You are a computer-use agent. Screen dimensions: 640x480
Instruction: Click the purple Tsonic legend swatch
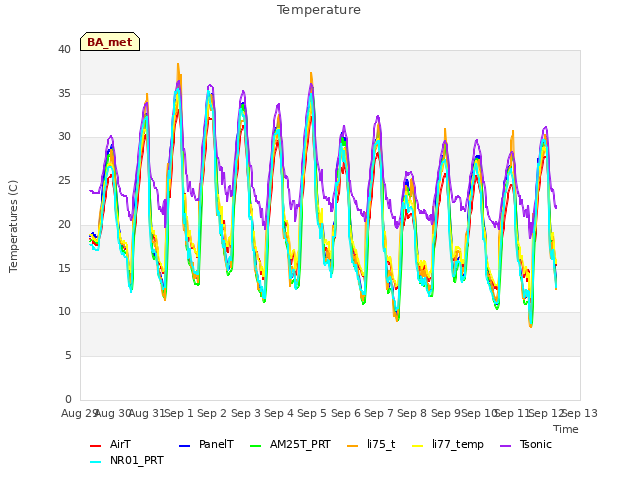click(506, 446)
